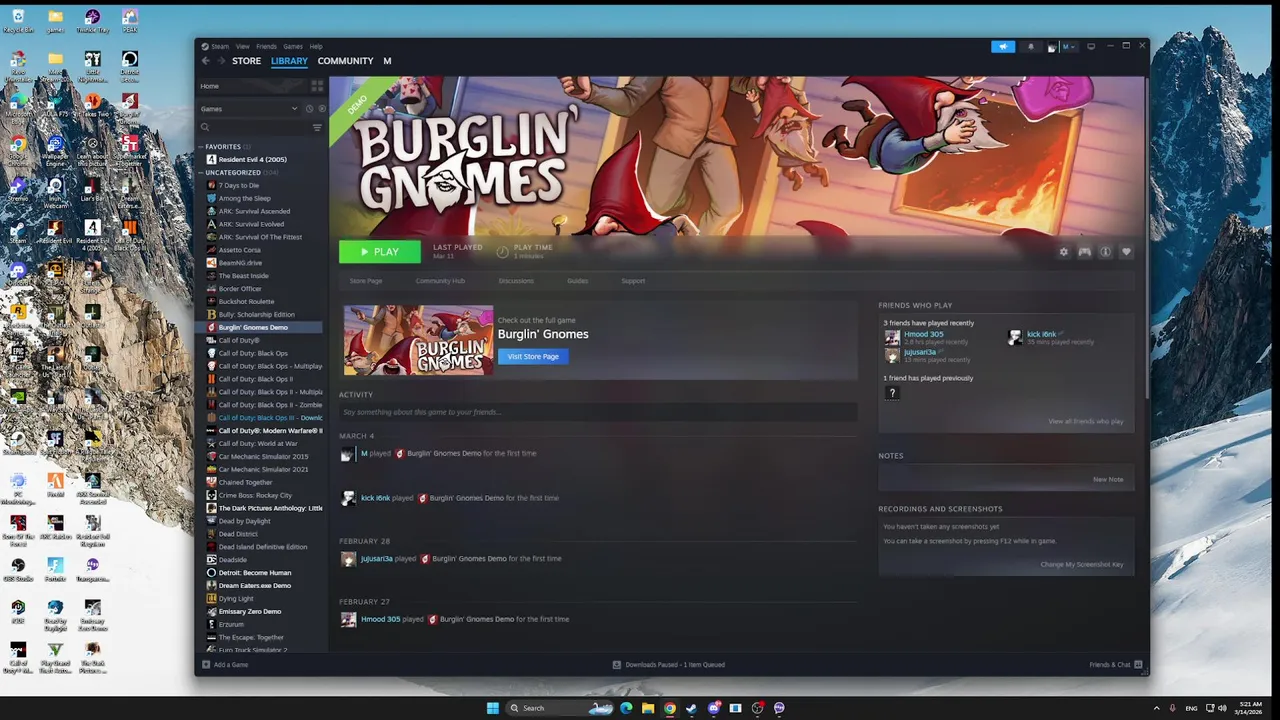The height and width of the screenshot is (720, 1280).
Task: Open the notifications bell
Action: coord(1031,46)
